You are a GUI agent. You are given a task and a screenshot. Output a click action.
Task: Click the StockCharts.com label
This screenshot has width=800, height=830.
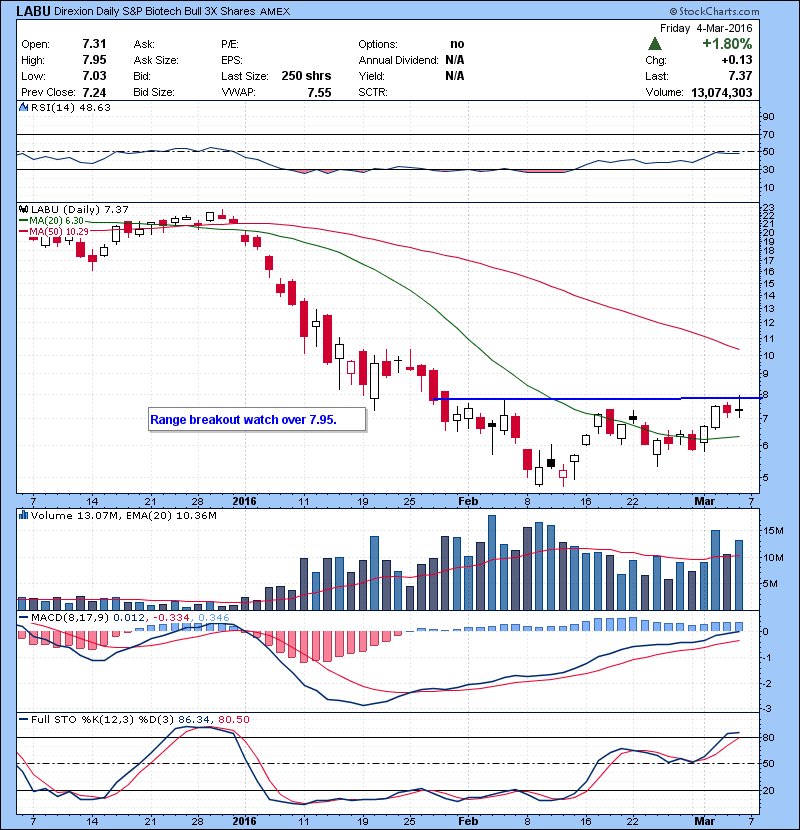tap(714, 11)
